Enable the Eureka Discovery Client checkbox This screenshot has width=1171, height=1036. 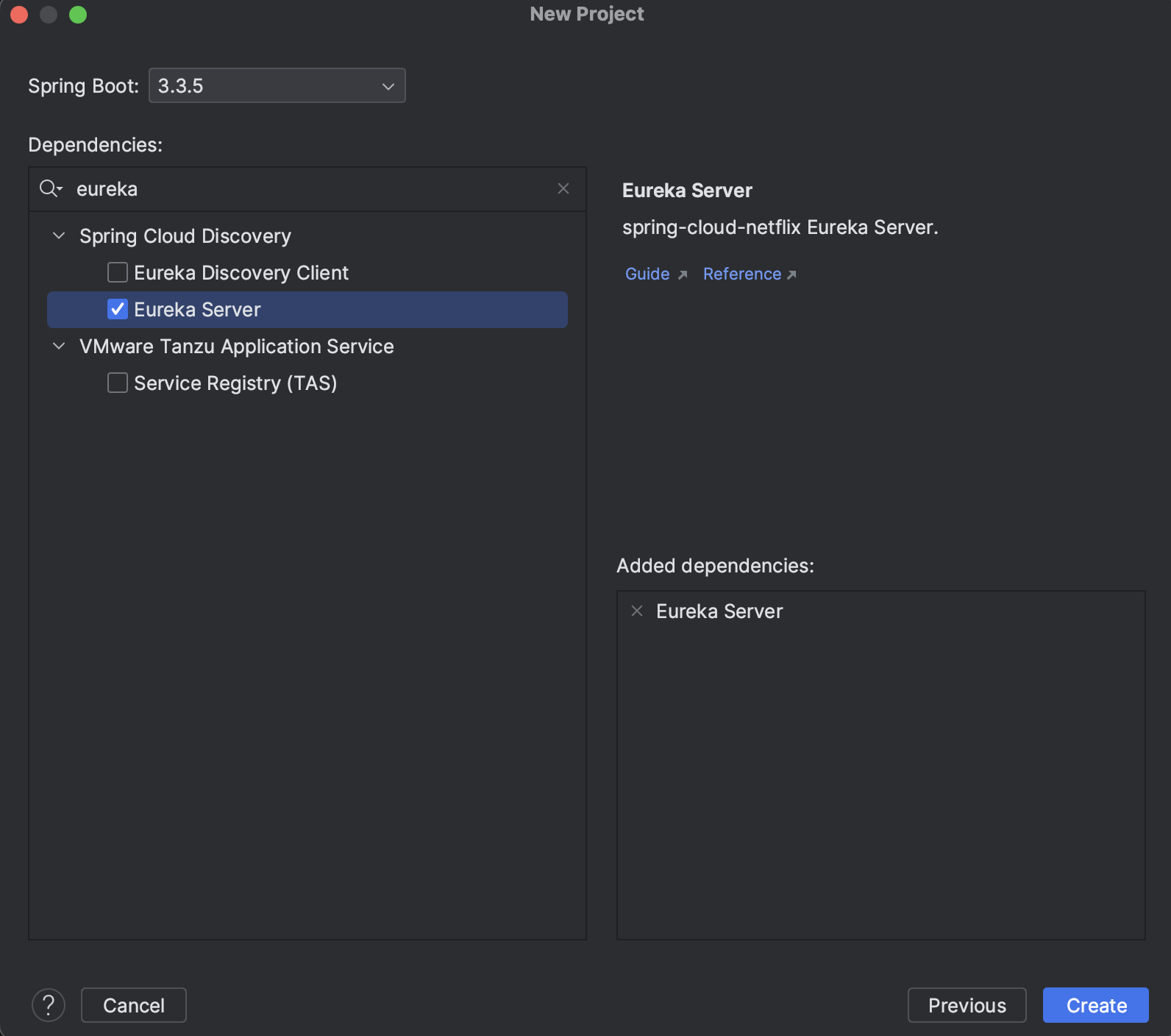pyautogui.click(x=118, y=273)
